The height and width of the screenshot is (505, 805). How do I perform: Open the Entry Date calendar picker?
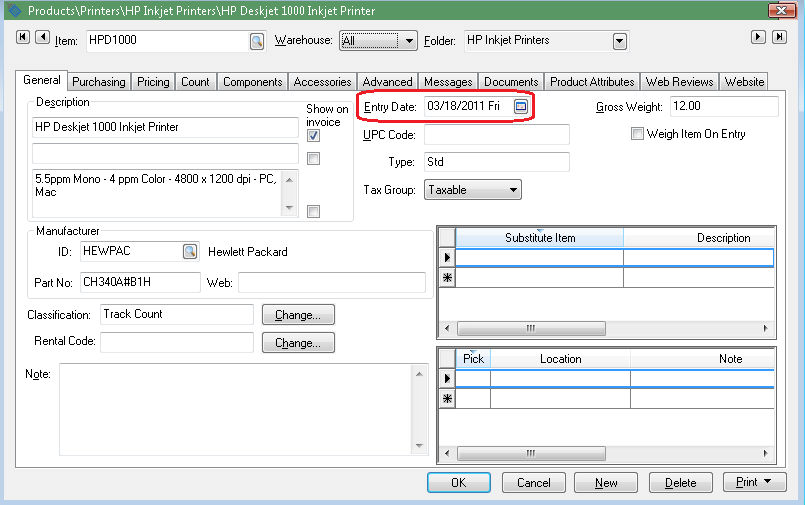[x=520, y=106]
